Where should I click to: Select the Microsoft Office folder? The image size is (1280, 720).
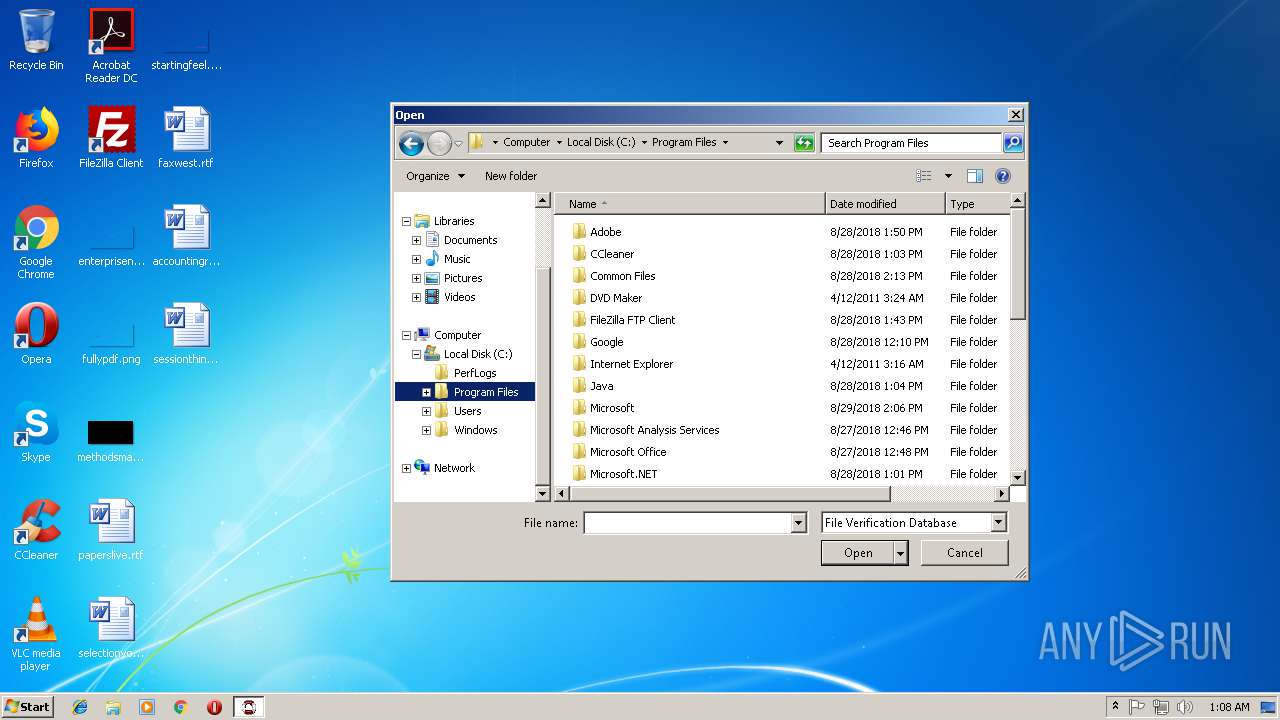(627, 452)
